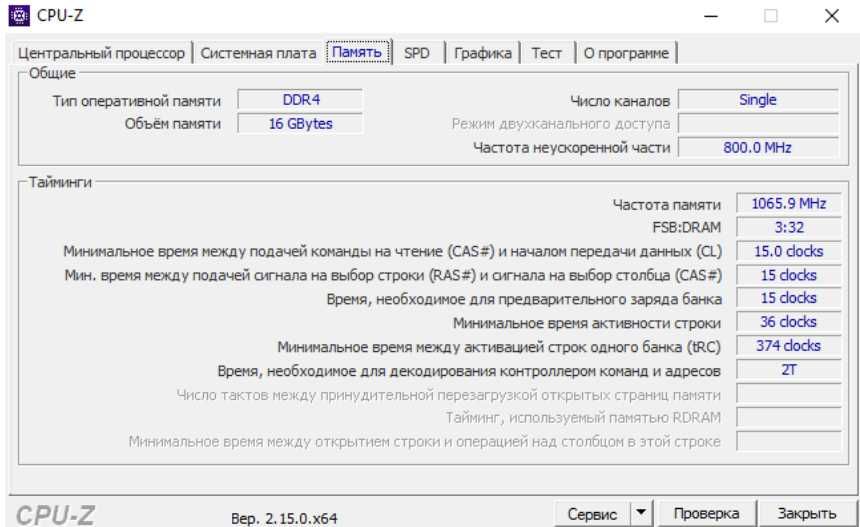The height and width of the screenshot is (527, 860).
Task: Click the Объём памяти label
Action: [173, 124]
